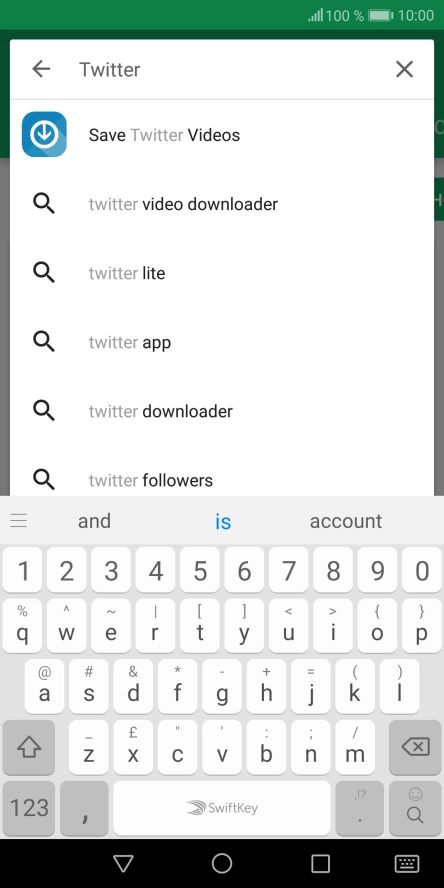
Task: Open recent apps square button
Action: (x=321, y=863)
